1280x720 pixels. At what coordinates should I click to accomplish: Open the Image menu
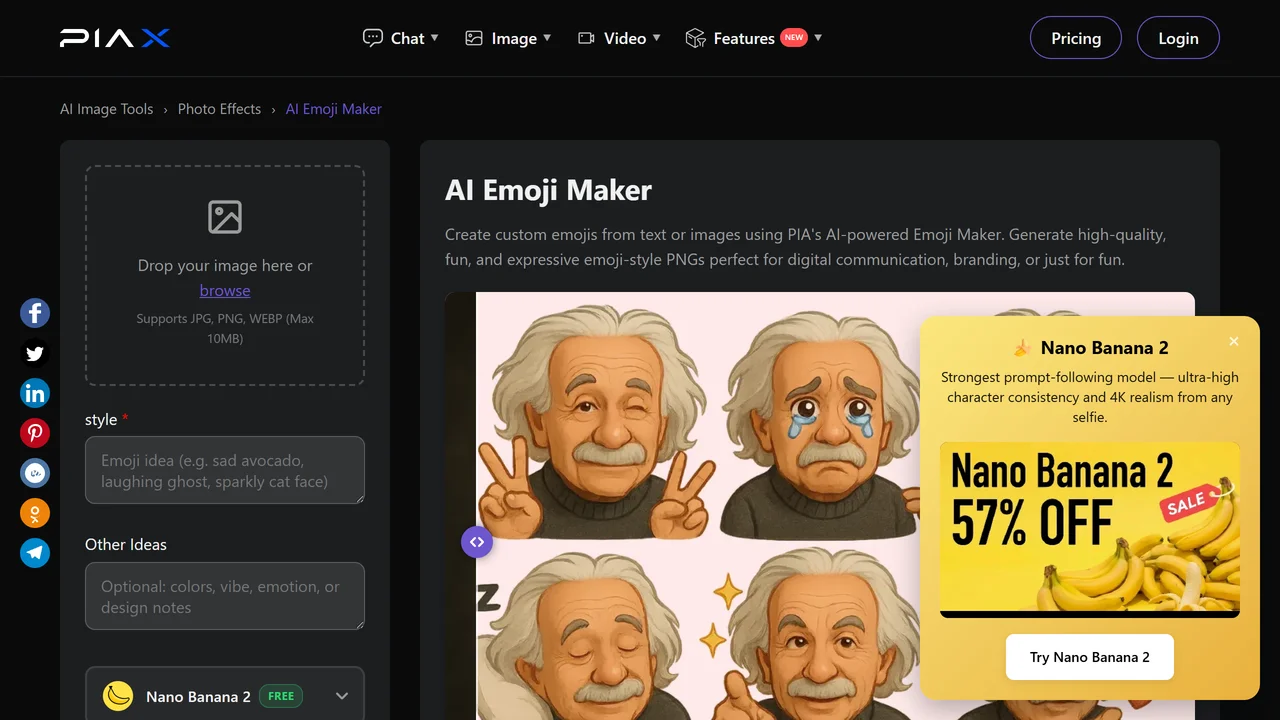click(x=508, y=38)
